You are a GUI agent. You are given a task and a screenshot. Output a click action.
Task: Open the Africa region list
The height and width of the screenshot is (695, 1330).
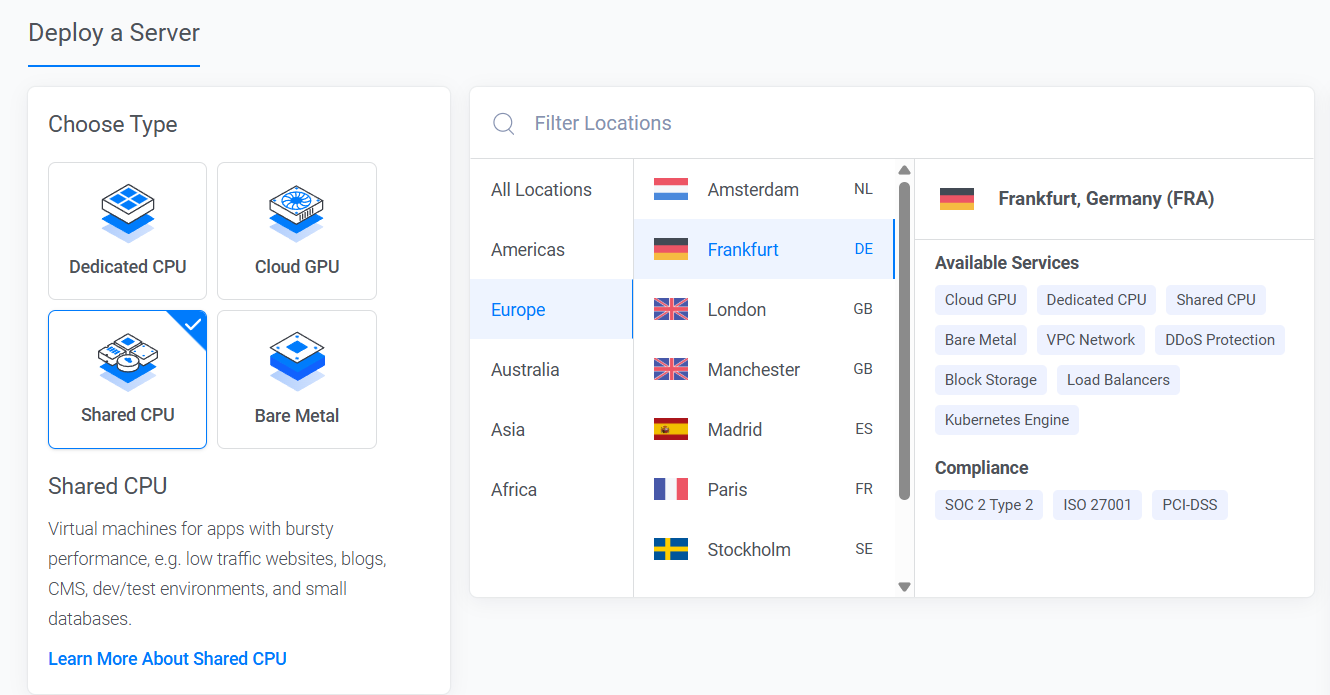coord(551,489)
